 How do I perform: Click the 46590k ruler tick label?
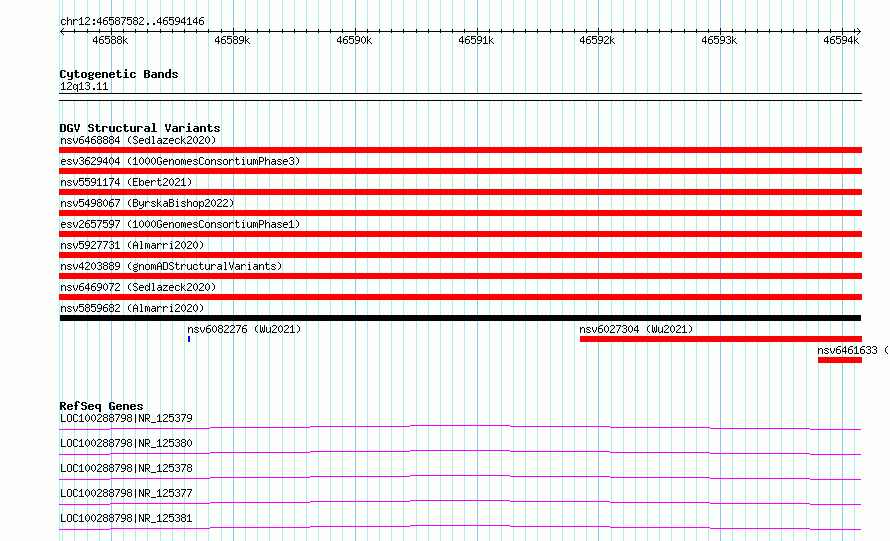coord(354,40)
